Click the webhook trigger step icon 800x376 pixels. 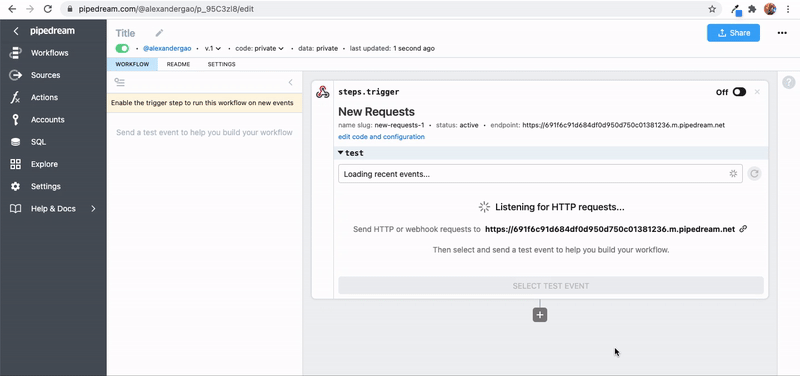[322, 92]
